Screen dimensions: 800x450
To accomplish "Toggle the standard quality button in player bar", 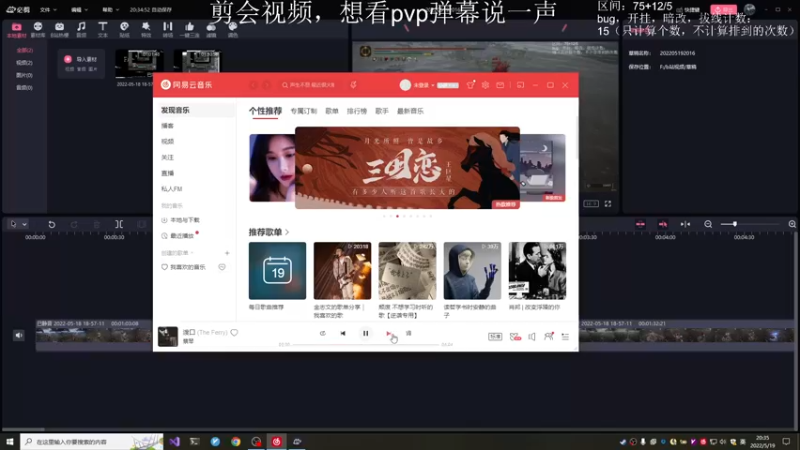I will click(495, 337).
